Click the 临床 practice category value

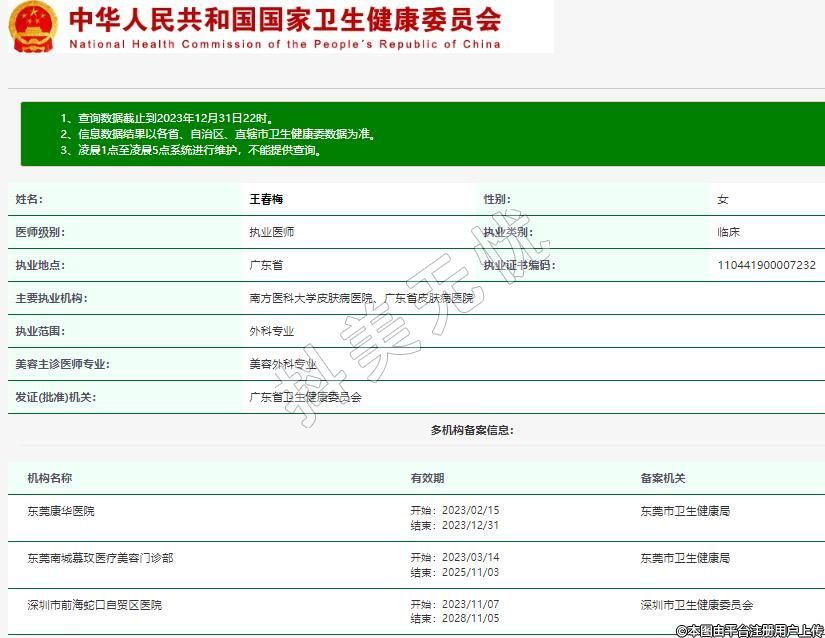point(728,232)
